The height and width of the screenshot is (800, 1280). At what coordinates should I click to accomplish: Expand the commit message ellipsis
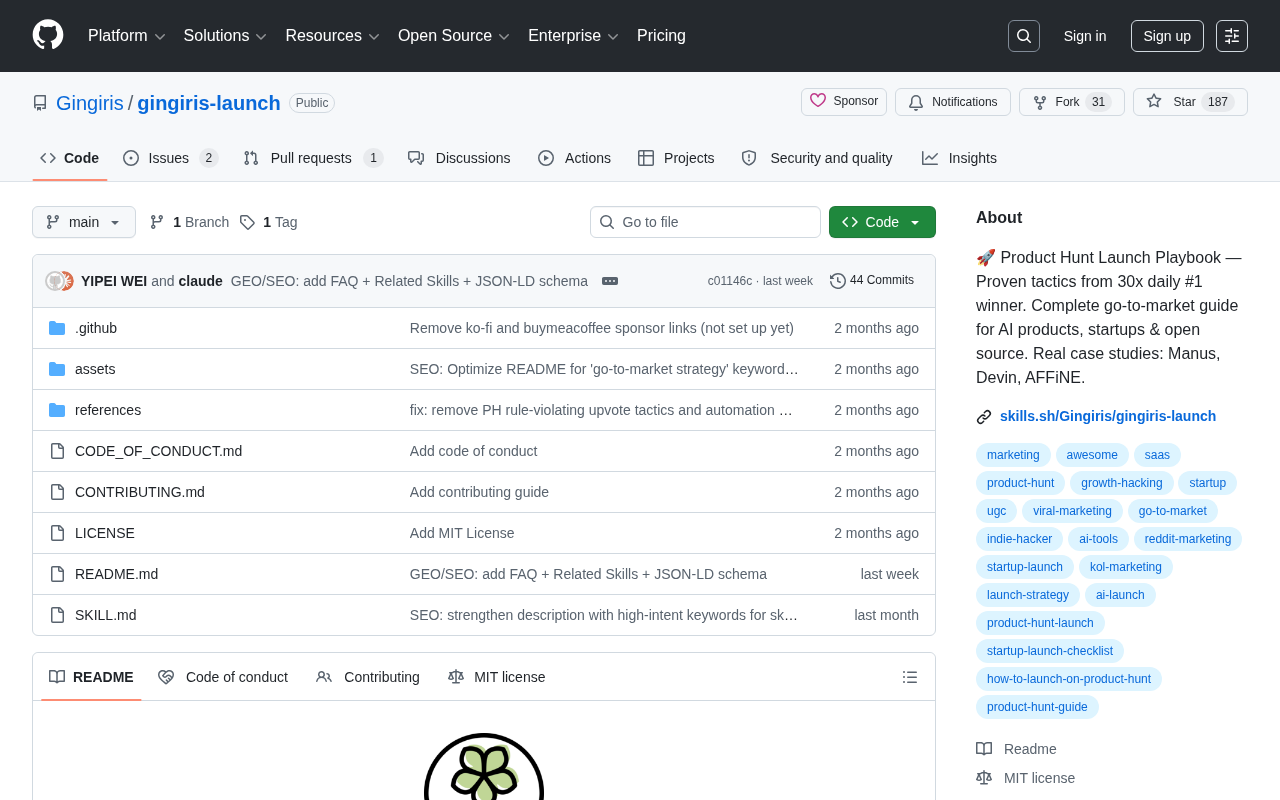pyautogui.click(x=610, y=281)
